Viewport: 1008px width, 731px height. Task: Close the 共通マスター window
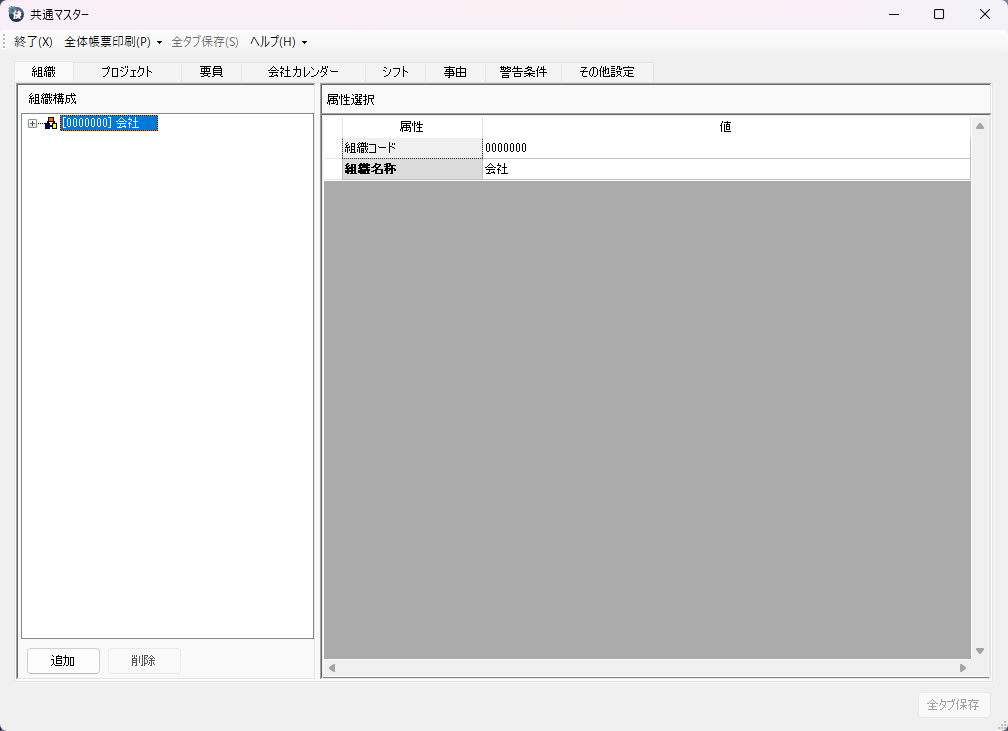click(x=985, y=14)
